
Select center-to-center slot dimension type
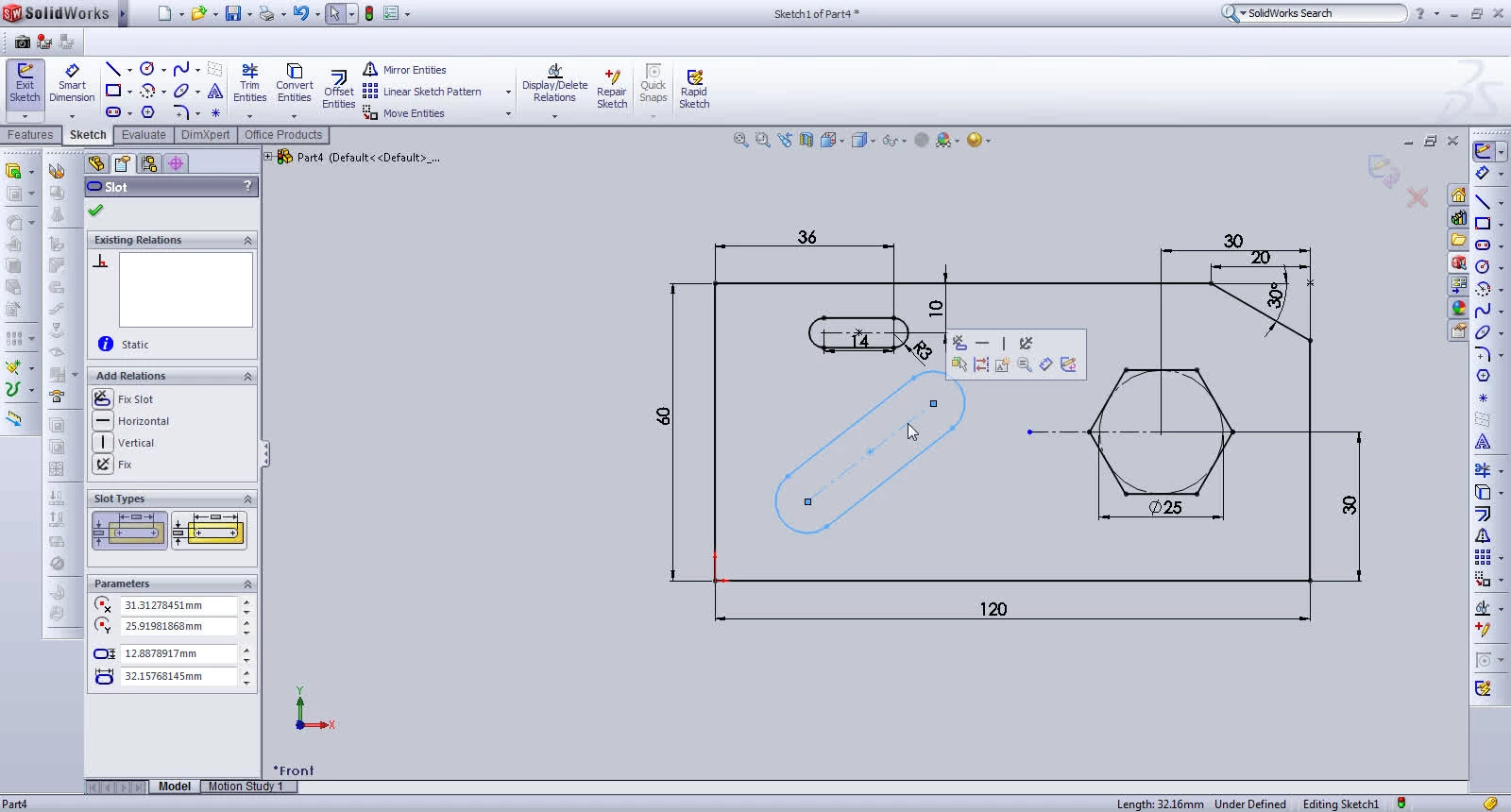pyautogui.click(x=129, y=530)
